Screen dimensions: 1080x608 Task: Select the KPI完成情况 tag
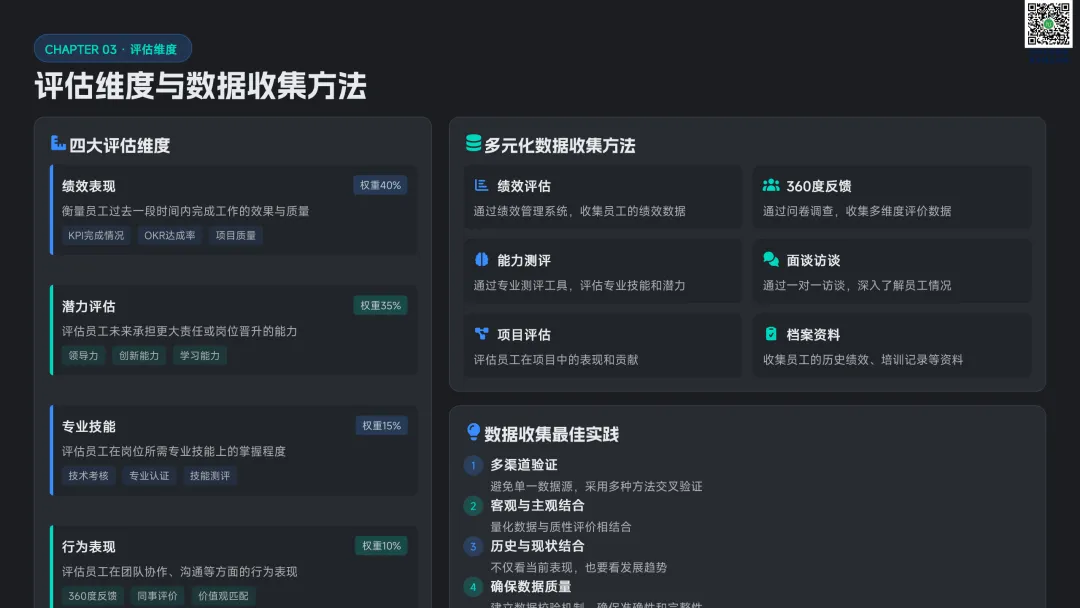point(96,236)
